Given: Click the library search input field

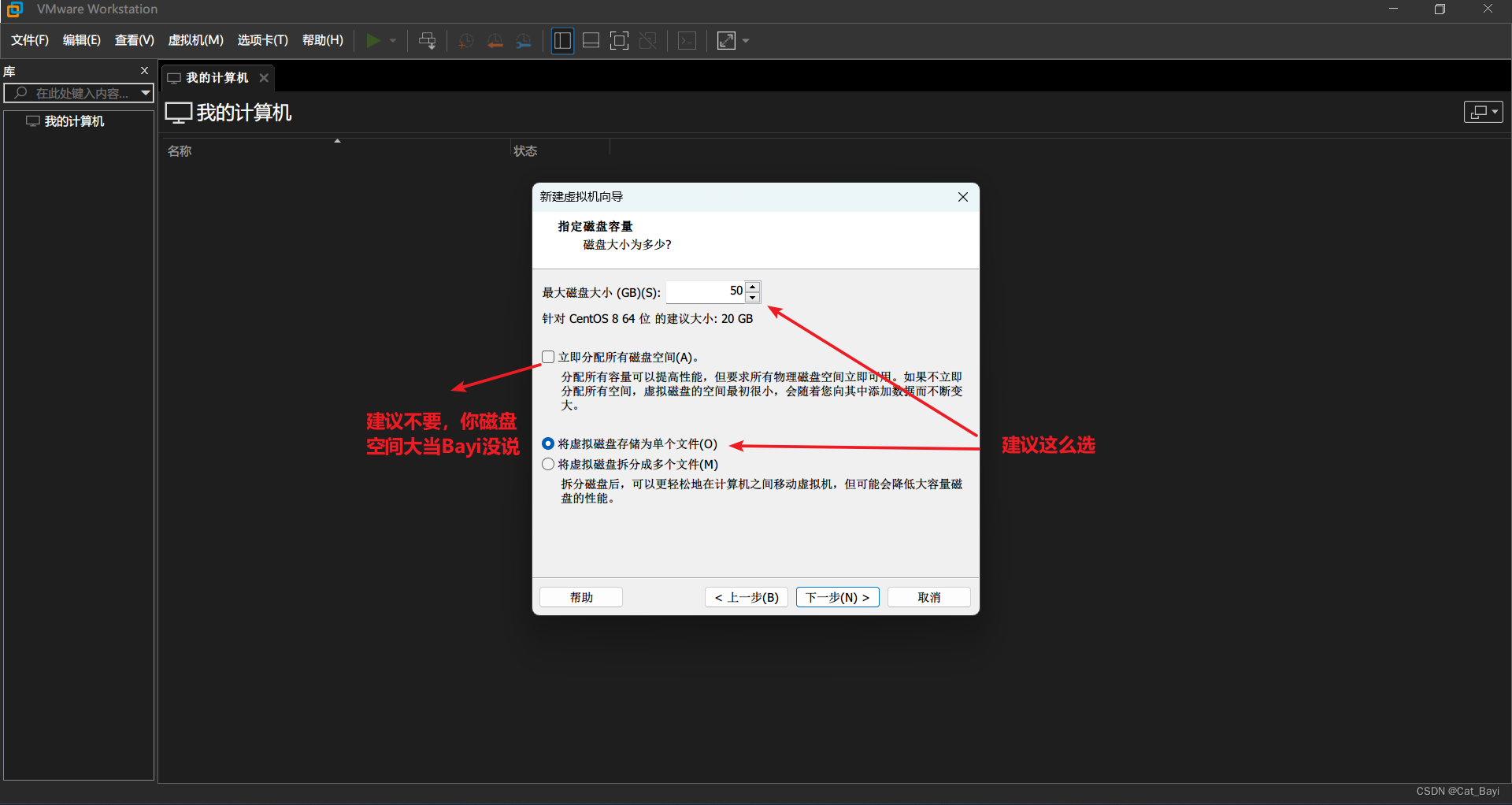Looking at the screenshot, I should (x=72, y=93).
